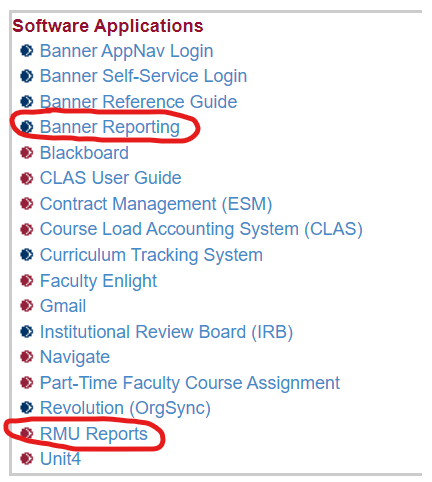
Task: Select the circled RMU Reports link
Action: [94, 434]
